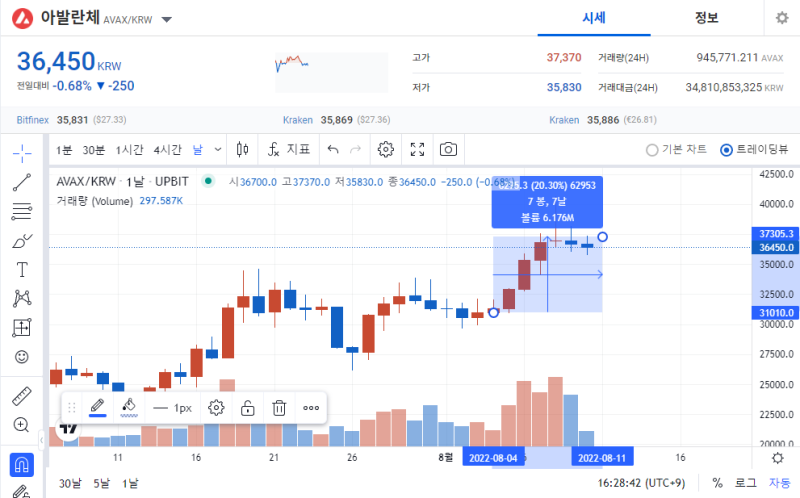Expand the AVAX/KRW market dropdown arrow
The width and height of the screenshot is (800, 498).
[167, 20]
